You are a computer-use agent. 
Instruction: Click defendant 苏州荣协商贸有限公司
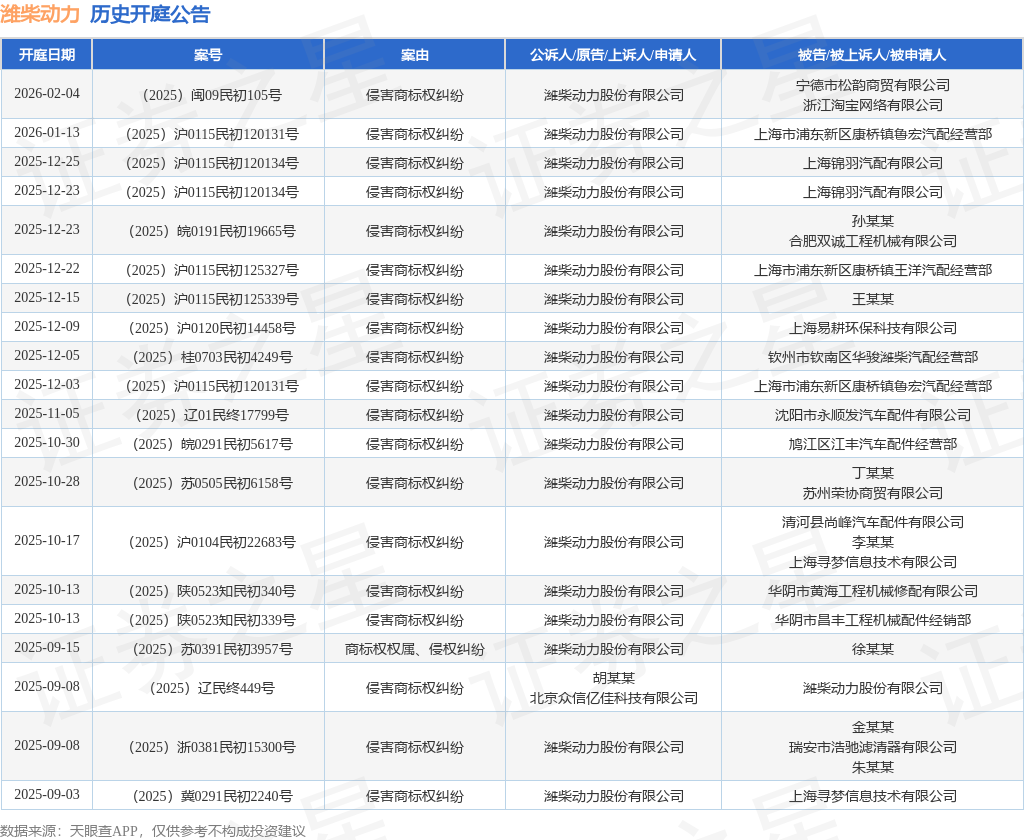872,493
